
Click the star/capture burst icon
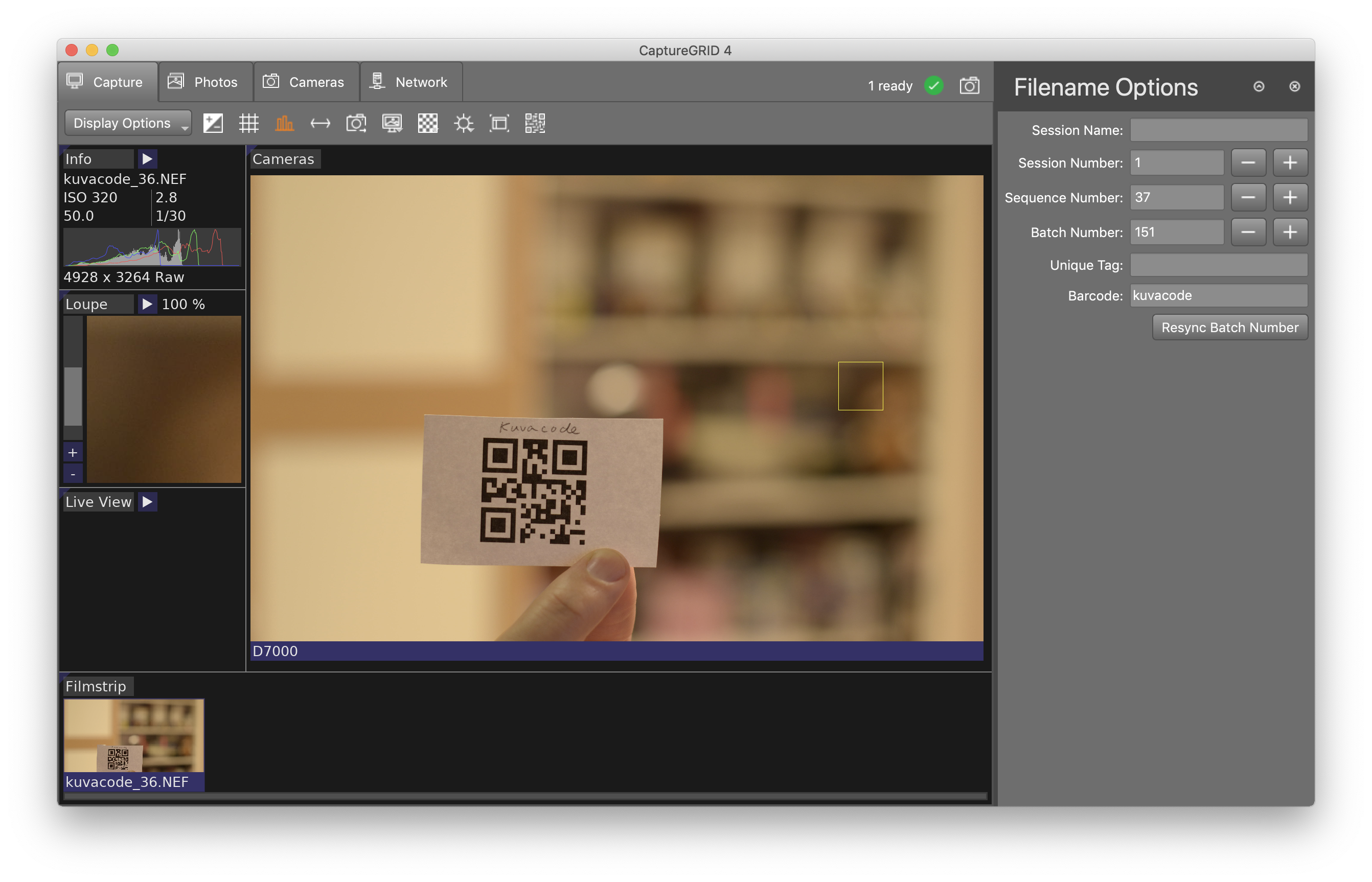pyautogui.click(x=463, y=123)
